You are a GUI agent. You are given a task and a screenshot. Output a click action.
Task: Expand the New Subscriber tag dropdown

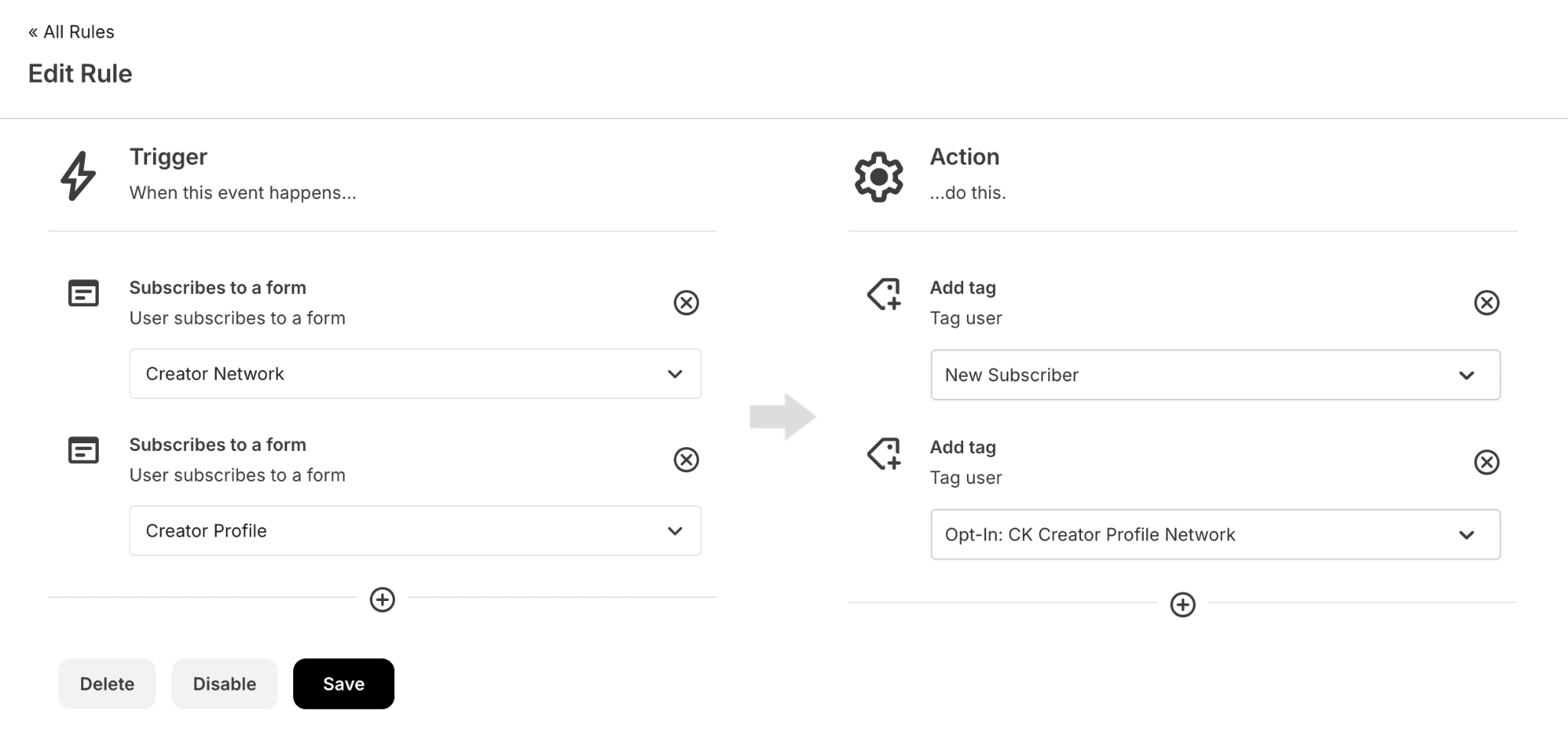[1215, 375]
